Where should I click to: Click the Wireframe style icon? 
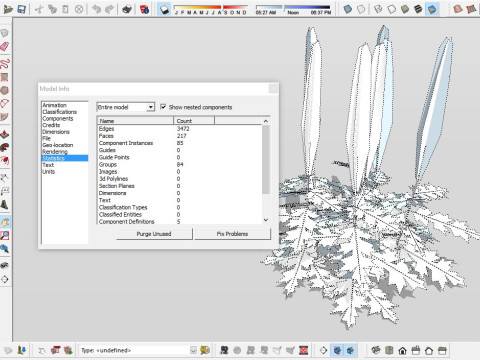[378, 9]
